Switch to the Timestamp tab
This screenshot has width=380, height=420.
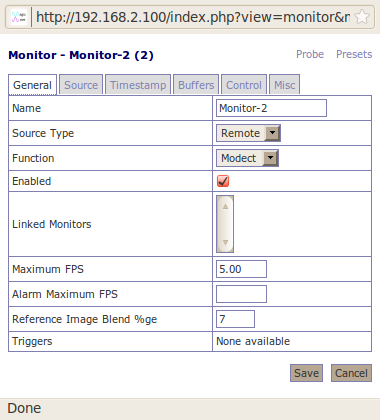point(138,85)
